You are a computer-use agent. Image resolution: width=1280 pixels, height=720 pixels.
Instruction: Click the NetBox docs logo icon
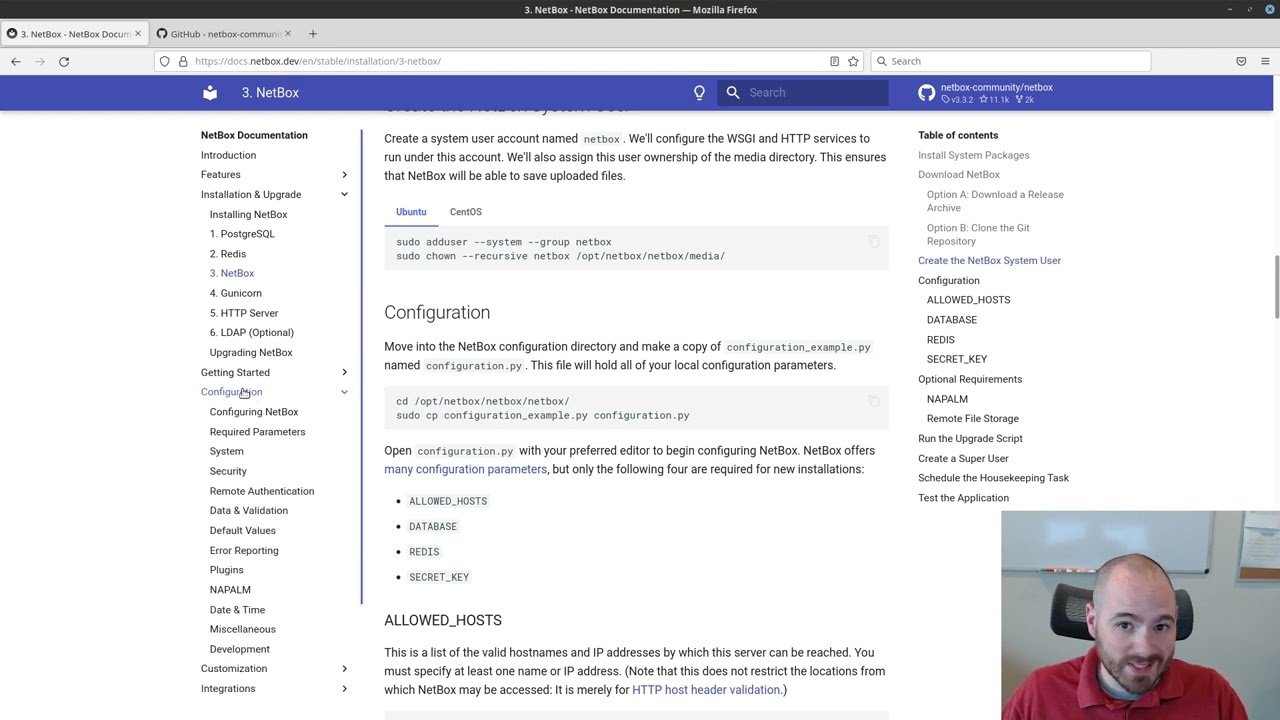tap(210, 92)
